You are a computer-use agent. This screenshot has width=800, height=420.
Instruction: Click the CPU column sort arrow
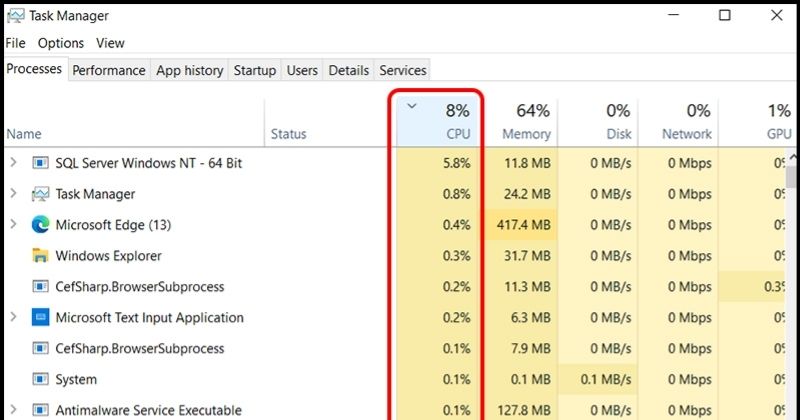tap(412, 106)
